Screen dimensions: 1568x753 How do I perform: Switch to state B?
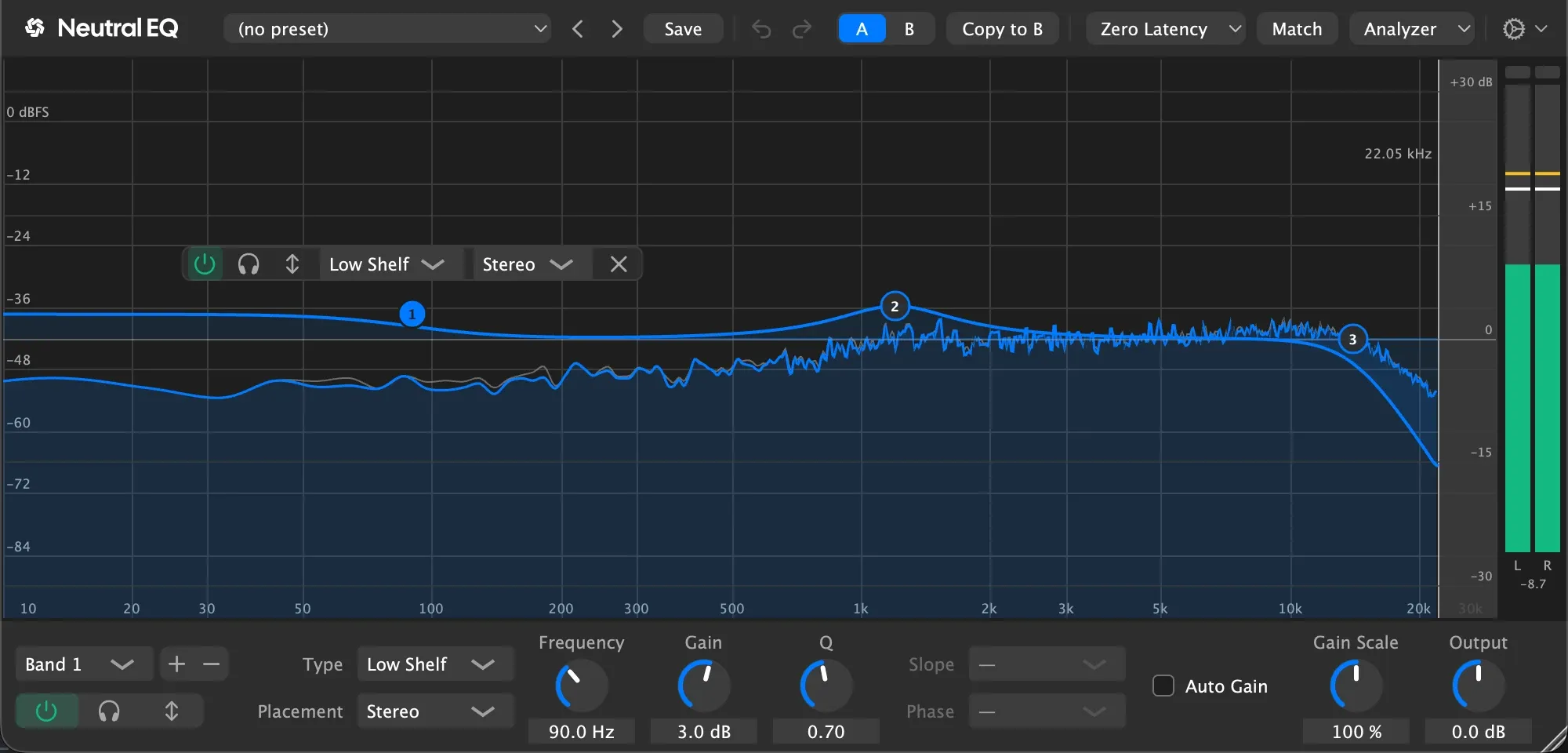click(909, 29)
